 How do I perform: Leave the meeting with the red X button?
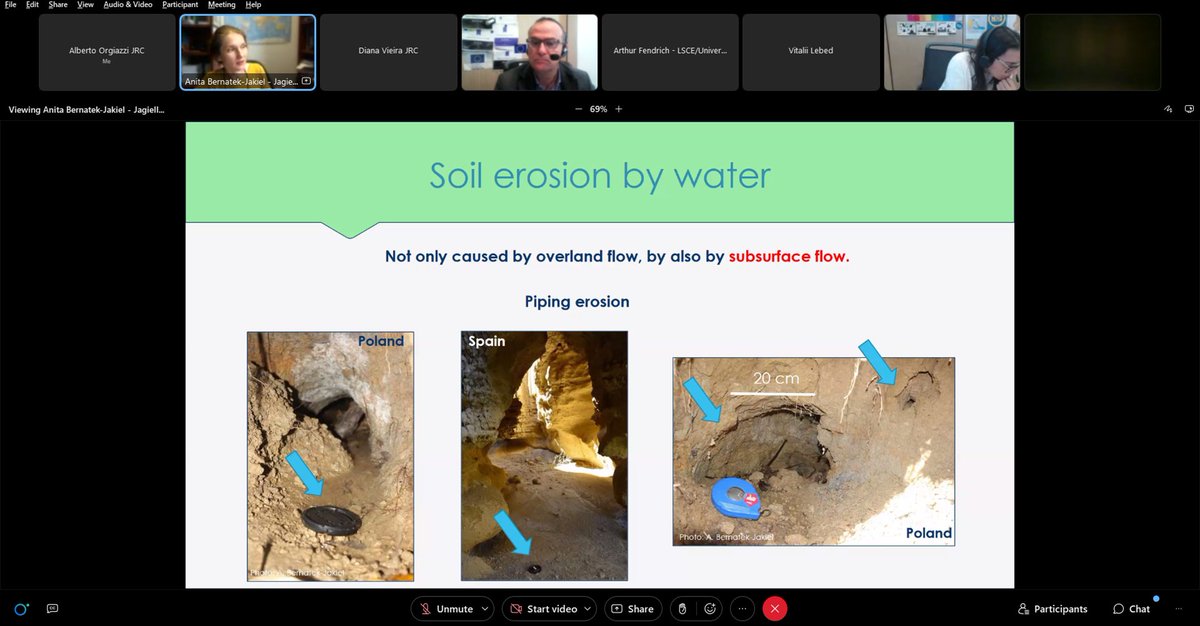(774, 609)
